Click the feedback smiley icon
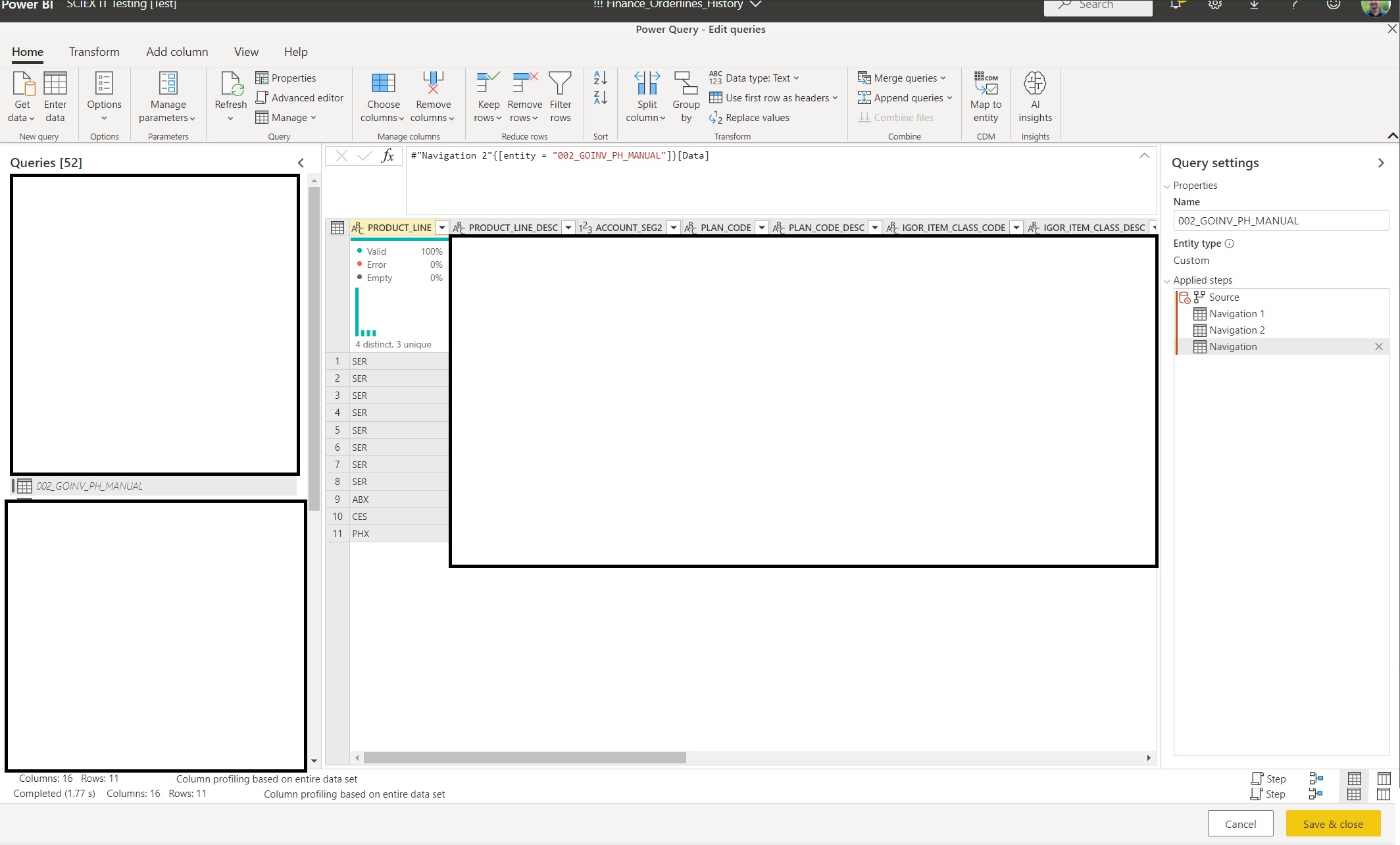 click(1334, 5)
